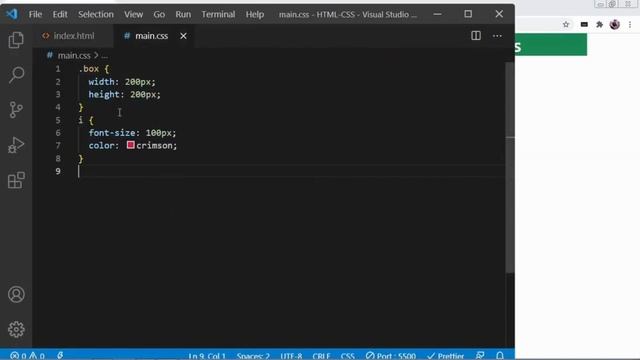Change indentation via Spaces: 2

tap(253, 356)
